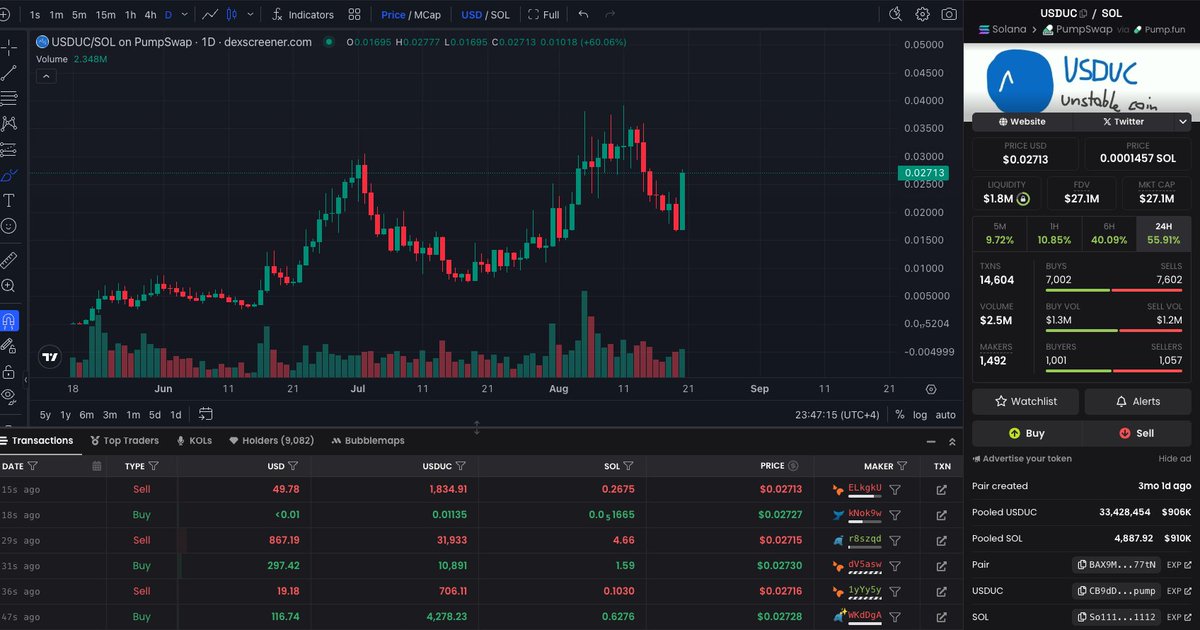1200x630 pixels.
Task: Toggle stay in drawing mode
Action: (9, 347)
